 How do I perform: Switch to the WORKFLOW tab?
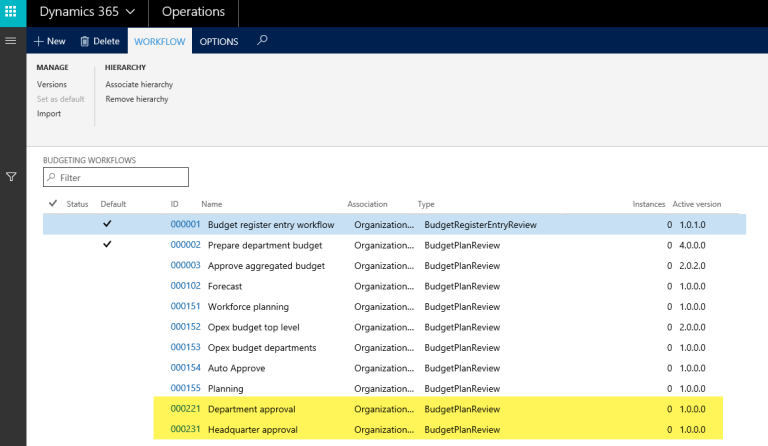[x=159, y=41]
